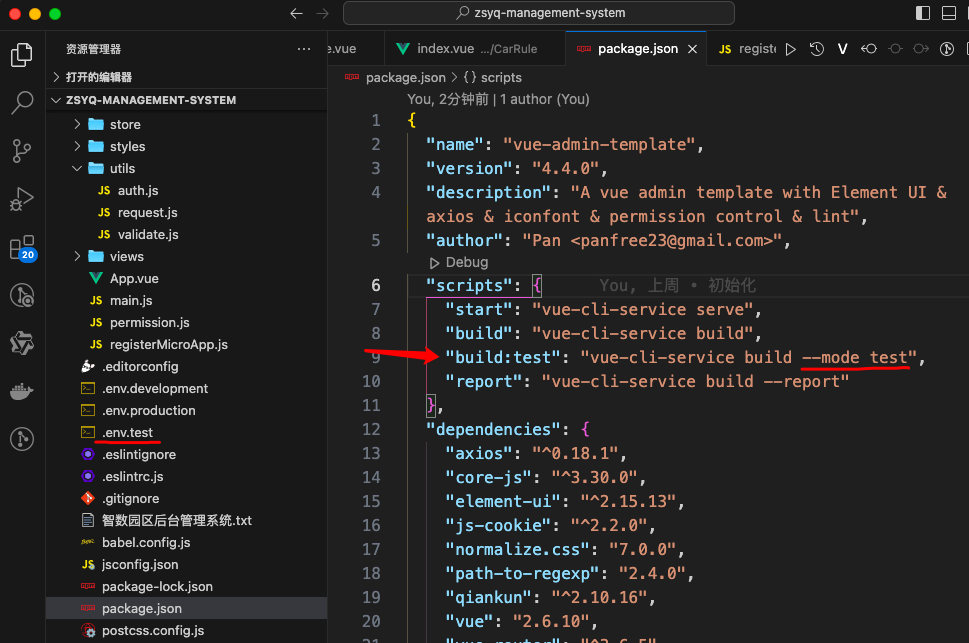Screen dimensions: 969x643
Task: Open 智数园区后台管理系统.txt file
Action: 187,521
